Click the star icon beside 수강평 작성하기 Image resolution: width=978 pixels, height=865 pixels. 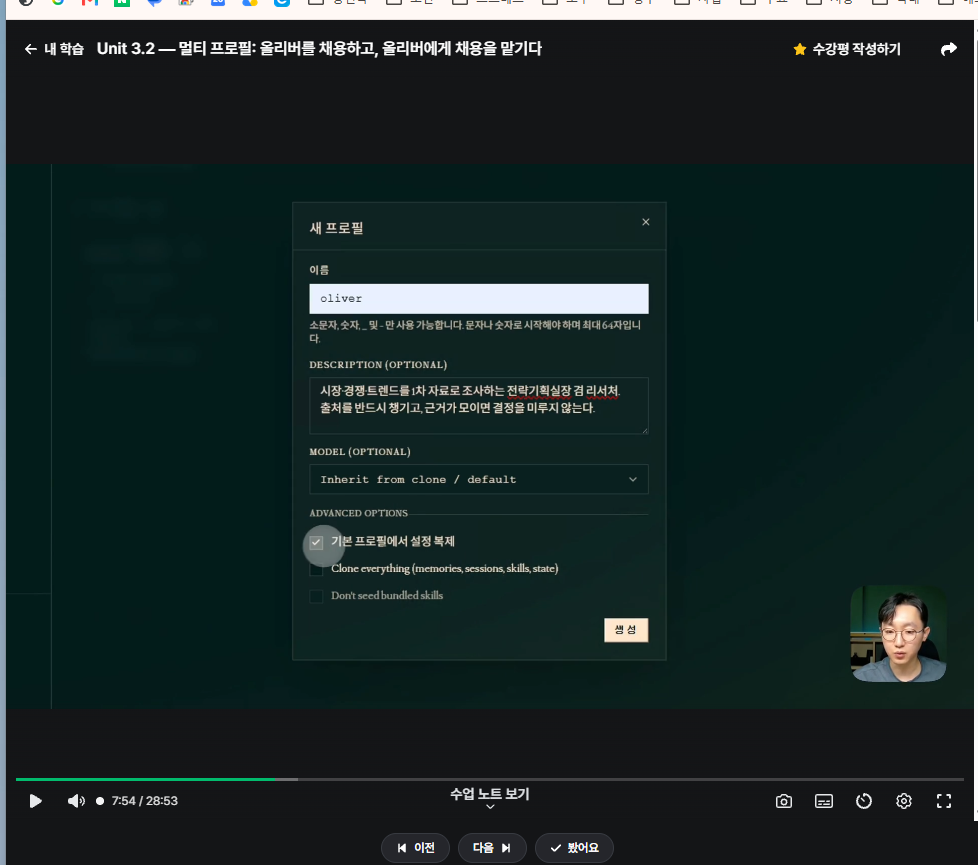click(x=800, y=49)
